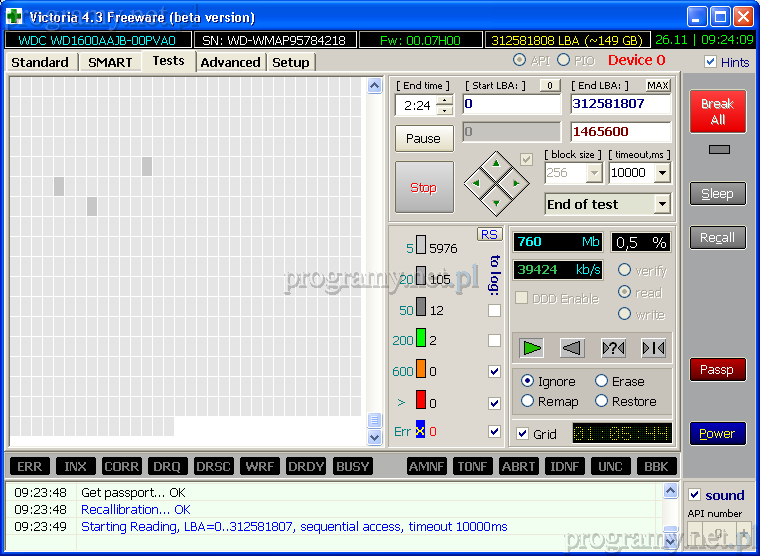Click the random seek '?' scan icon
Image resolution: width=760 pixels, height=556 pixels.
613,348
